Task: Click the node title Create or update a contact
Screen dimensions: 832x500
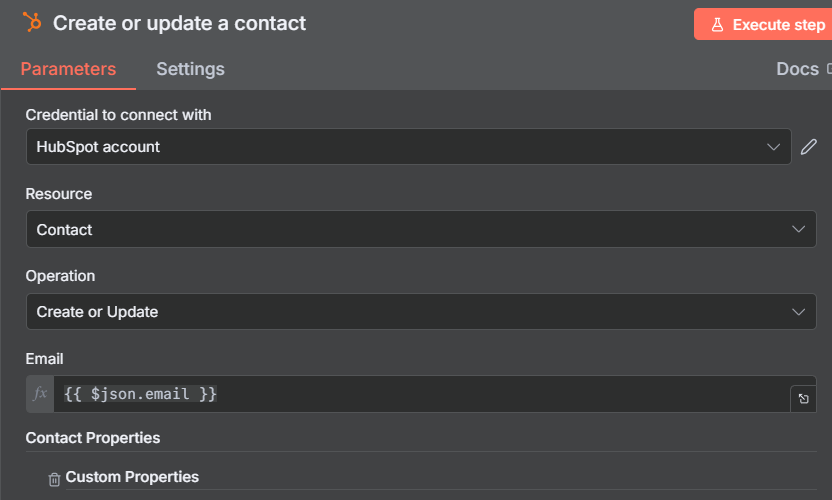Action: (179, 23)
